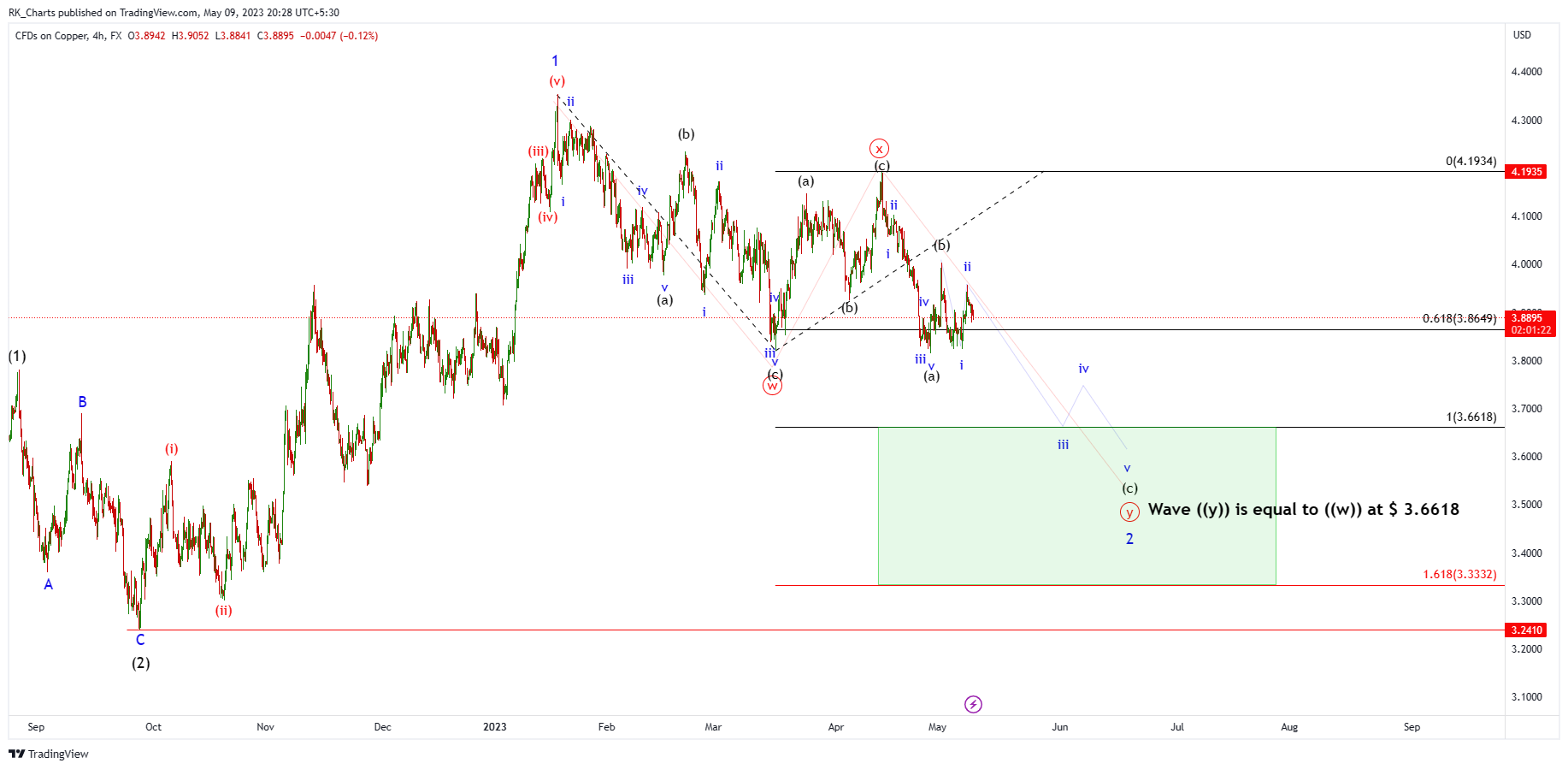
Task: Click the projected blue iv wave label
Action: pos(1083,369)
